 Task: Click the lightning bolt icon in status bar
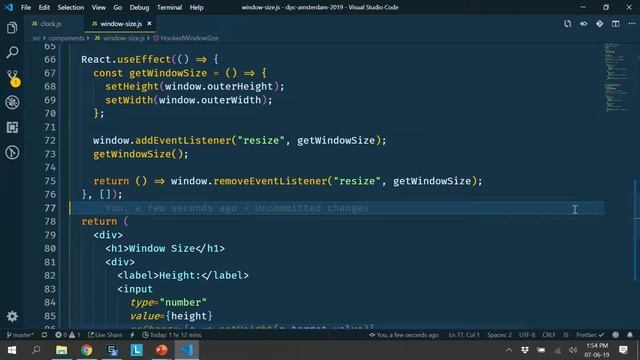[x=132, y=335]
